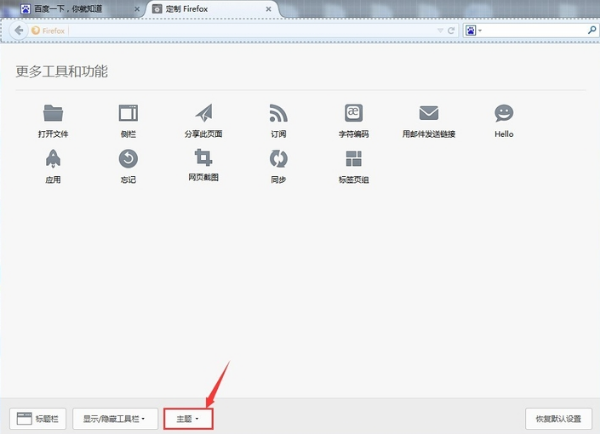Click the browser back arrow button
Viewport: 601px width, 435px height.
(19, 30)
